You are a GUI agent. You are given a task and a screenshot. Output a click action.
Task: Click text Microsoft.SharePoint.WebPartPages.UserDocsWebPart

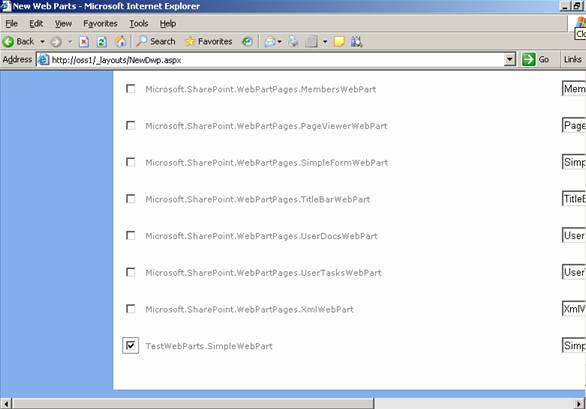pyautogui.click(x=262, y=236)
